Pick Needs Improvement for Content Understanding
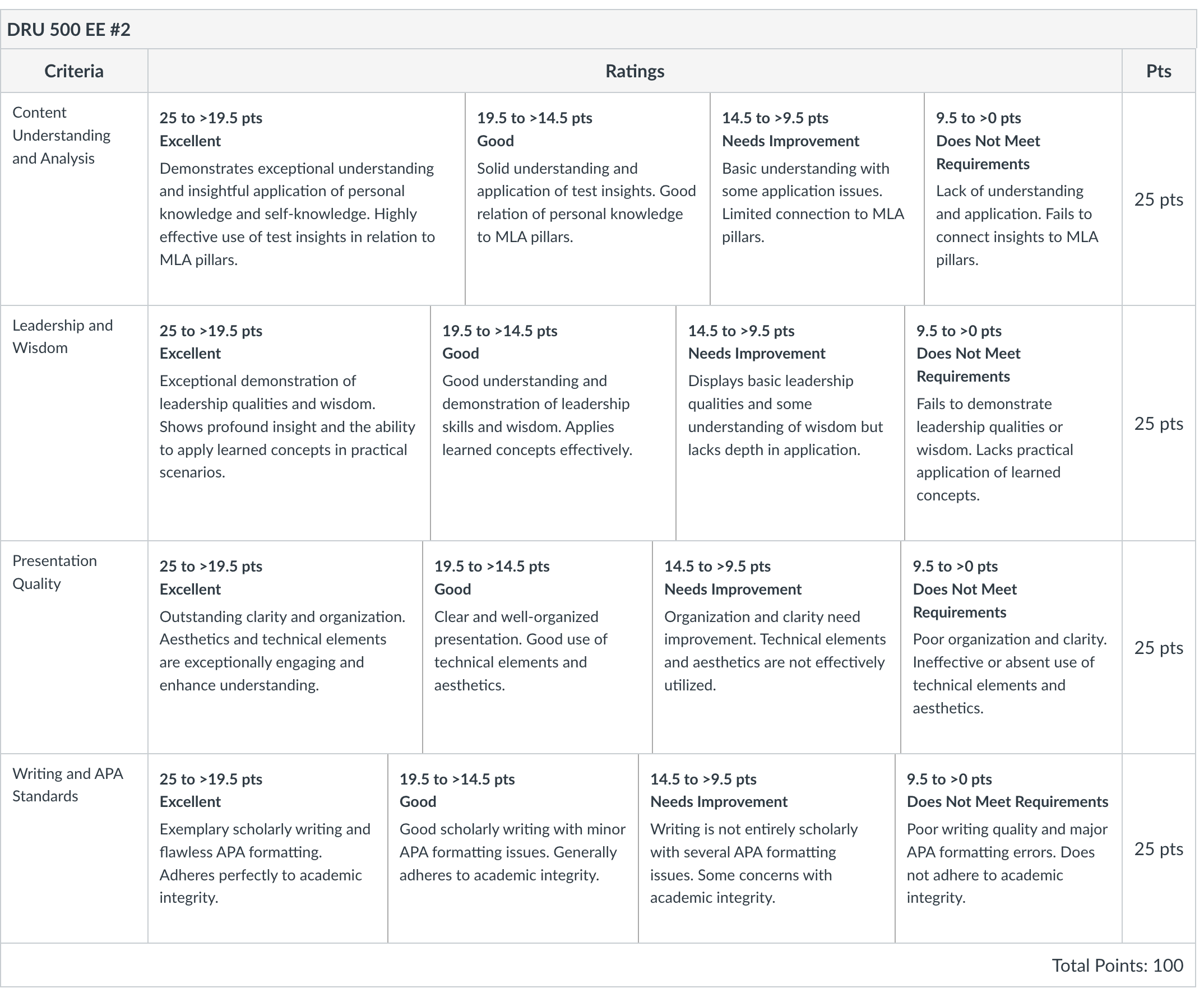 817,198
